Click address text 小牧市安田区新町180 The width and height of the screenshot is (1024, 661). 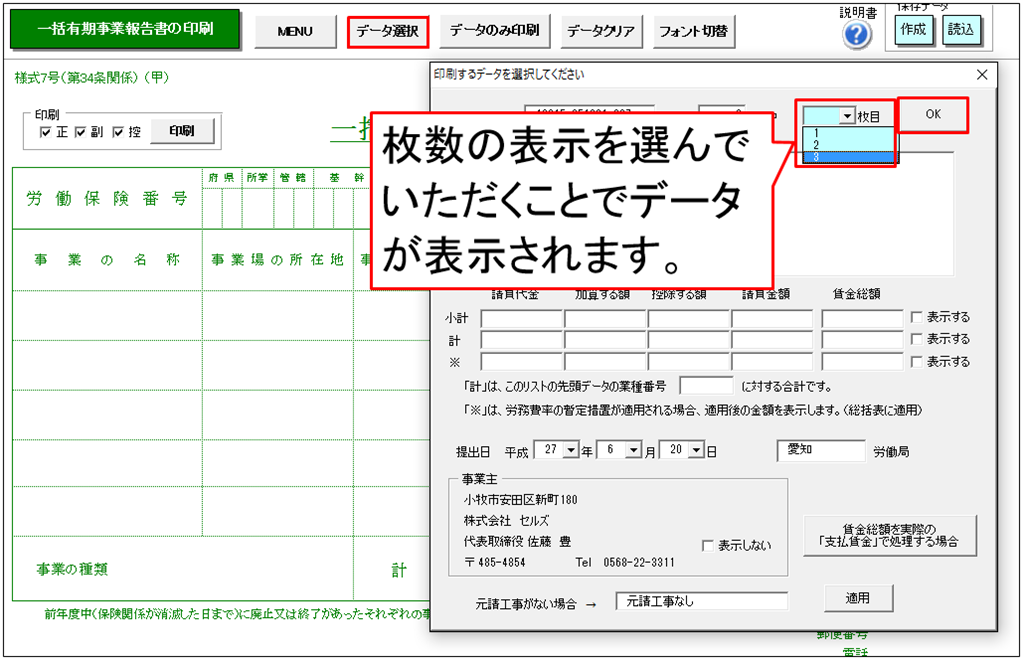click(x=520, y=500)
